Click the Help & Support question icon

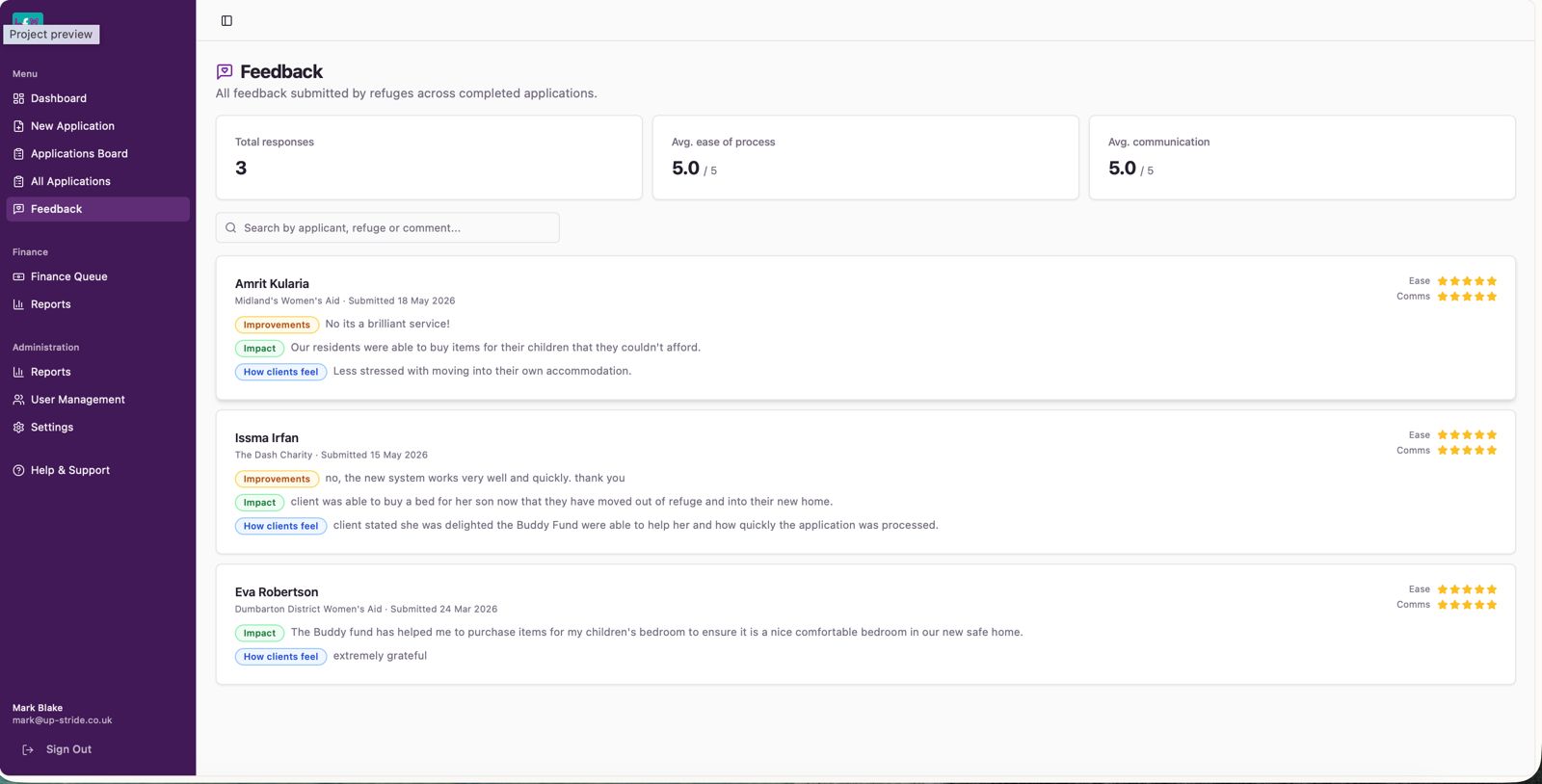tap(18, 470)
